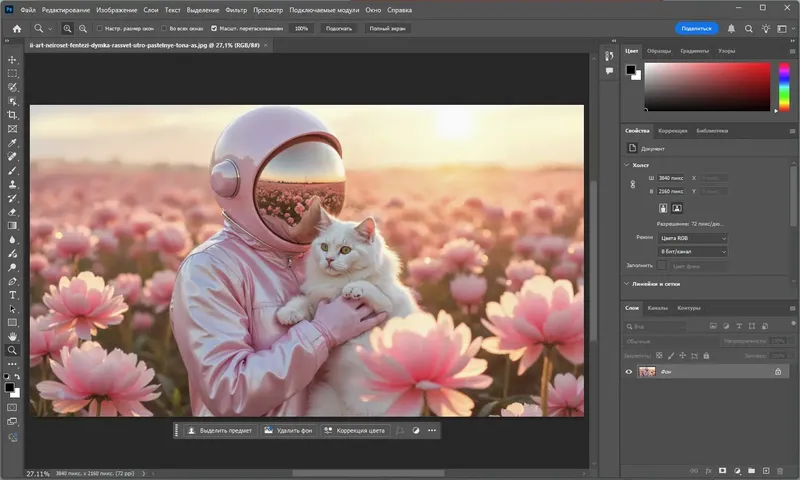
Task: Click the canvas width field showing 3840 пикс
Action: [x=672, y=178]
